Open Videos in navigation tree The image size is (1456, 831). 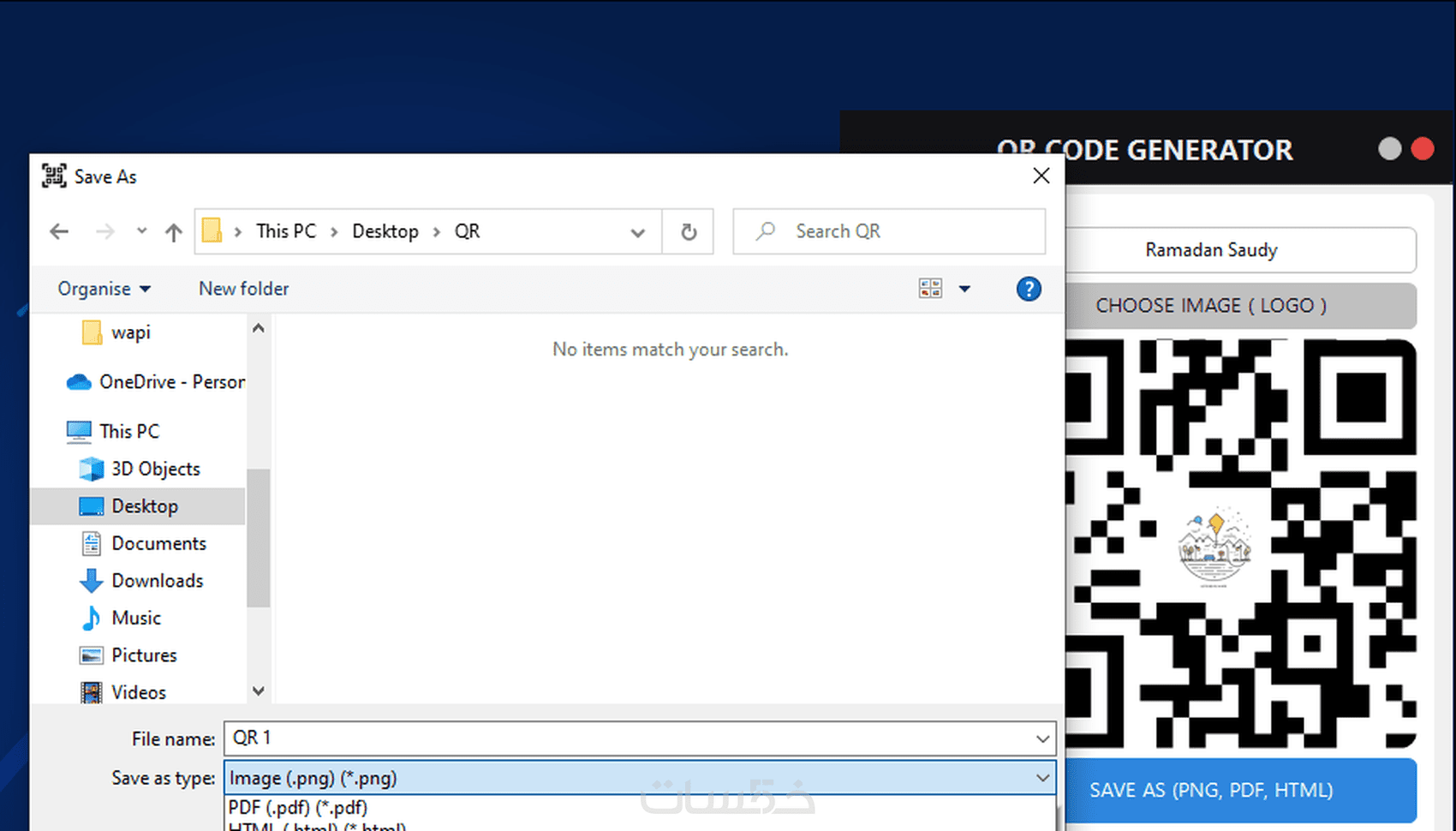pyautogui.click(x=122, y=692)
